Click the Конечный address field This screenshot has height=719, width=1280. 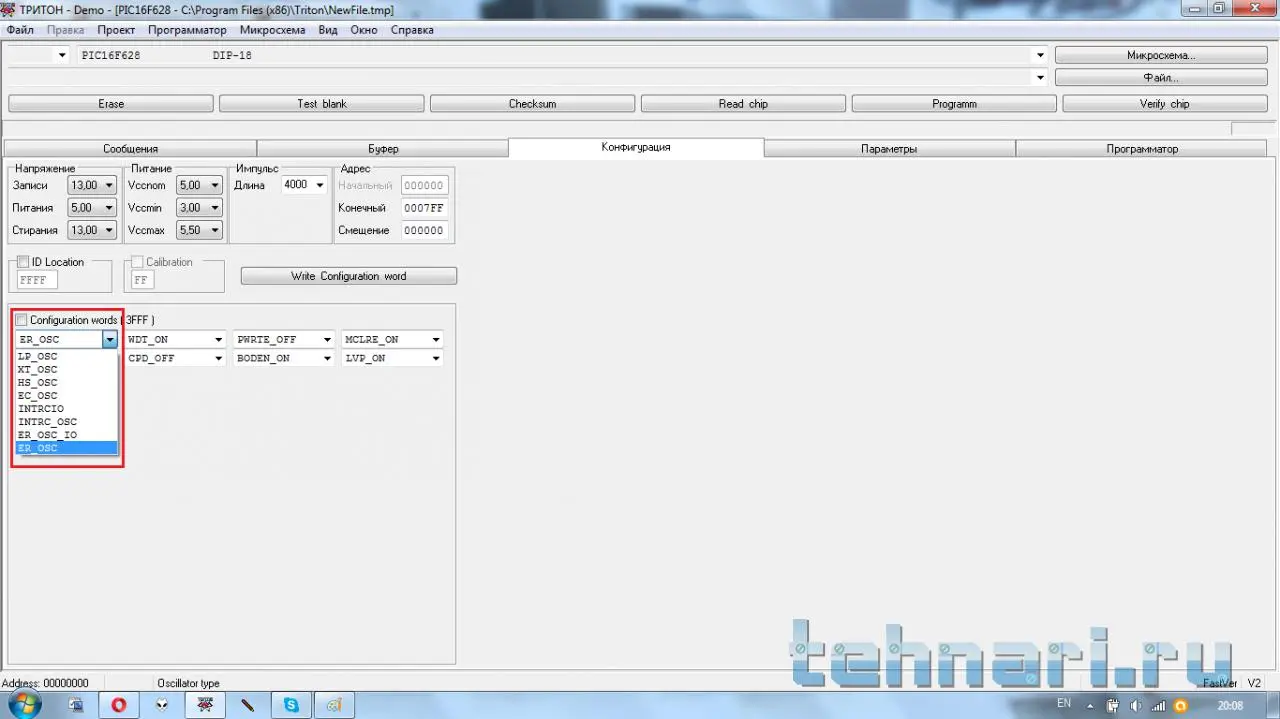tap(424, 208)
